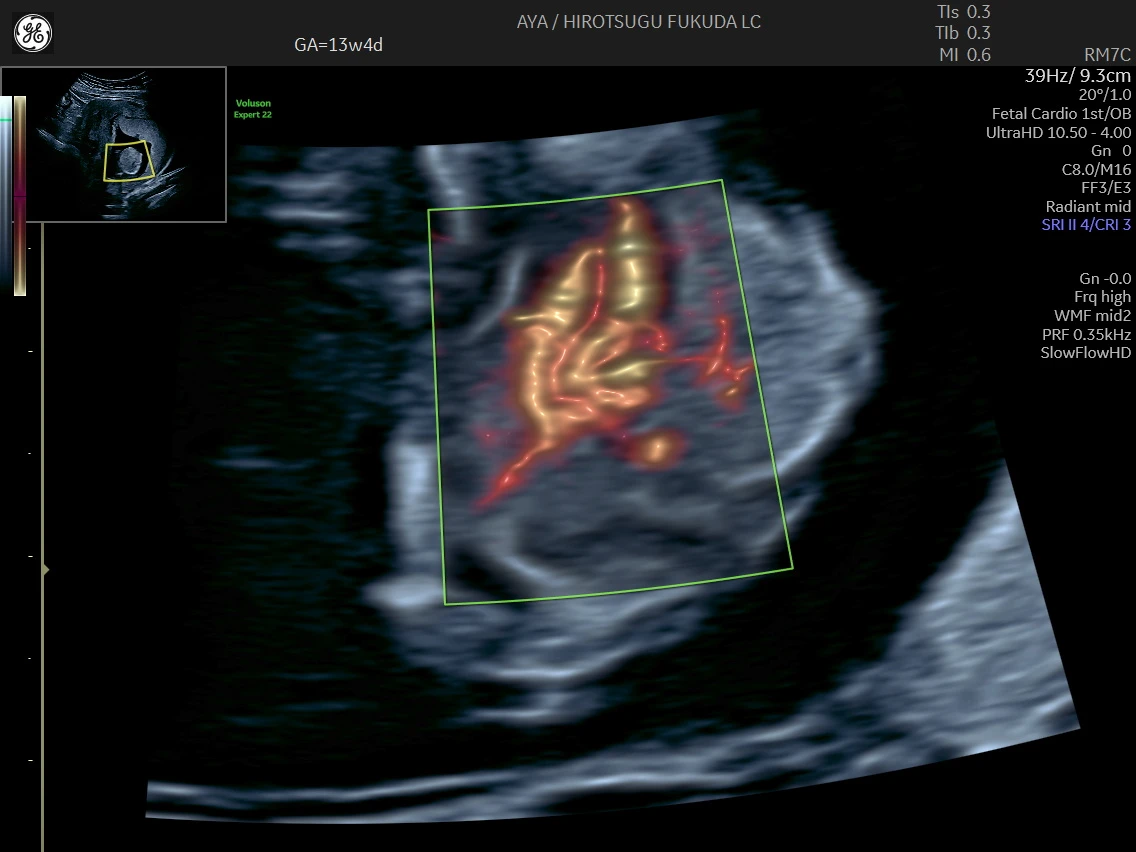Select the purple SRI II 4/CRI 3 setting

pyautogui.click(x=1086, y=225)
